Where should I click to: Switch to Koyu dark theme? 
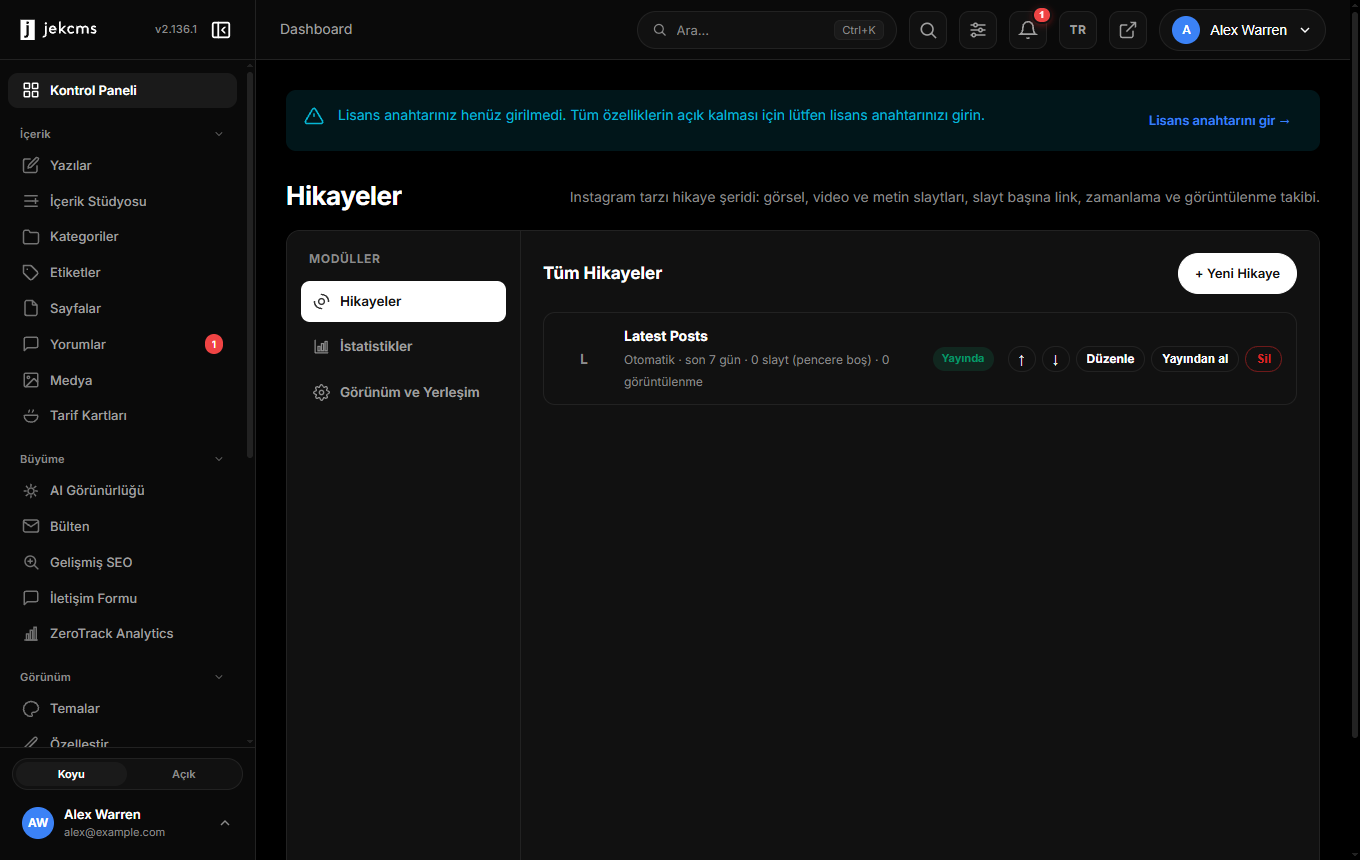[71, 774]
